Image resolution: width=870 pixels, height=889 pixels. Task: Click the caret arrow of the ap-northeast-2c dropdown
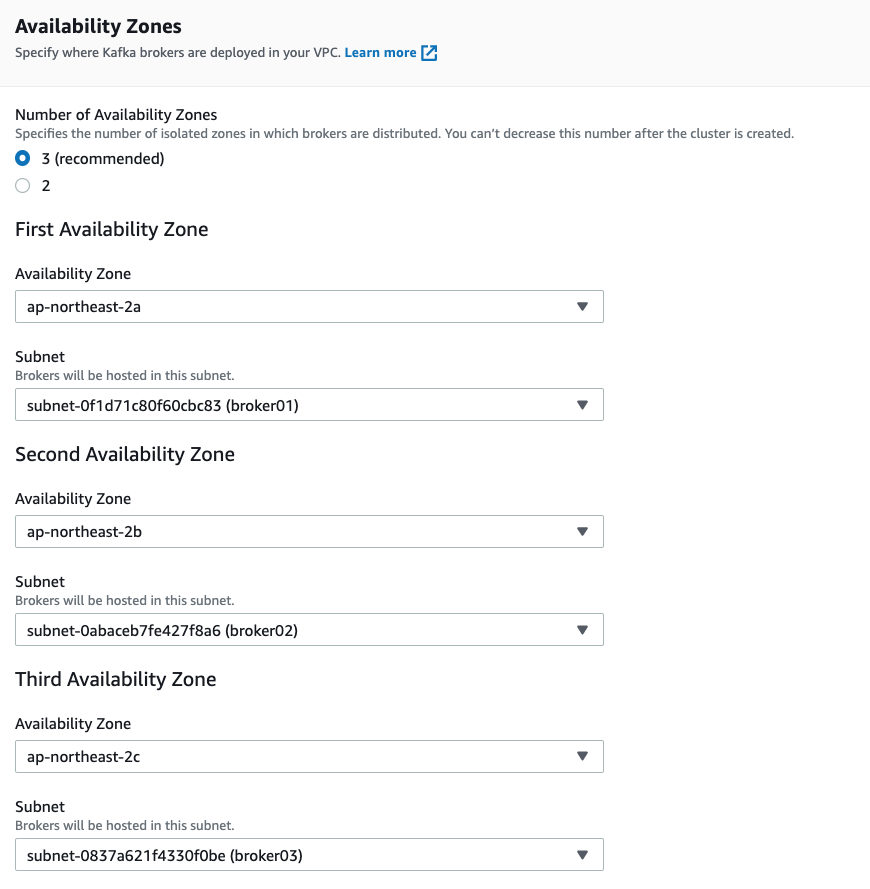[x=582, y=756]
